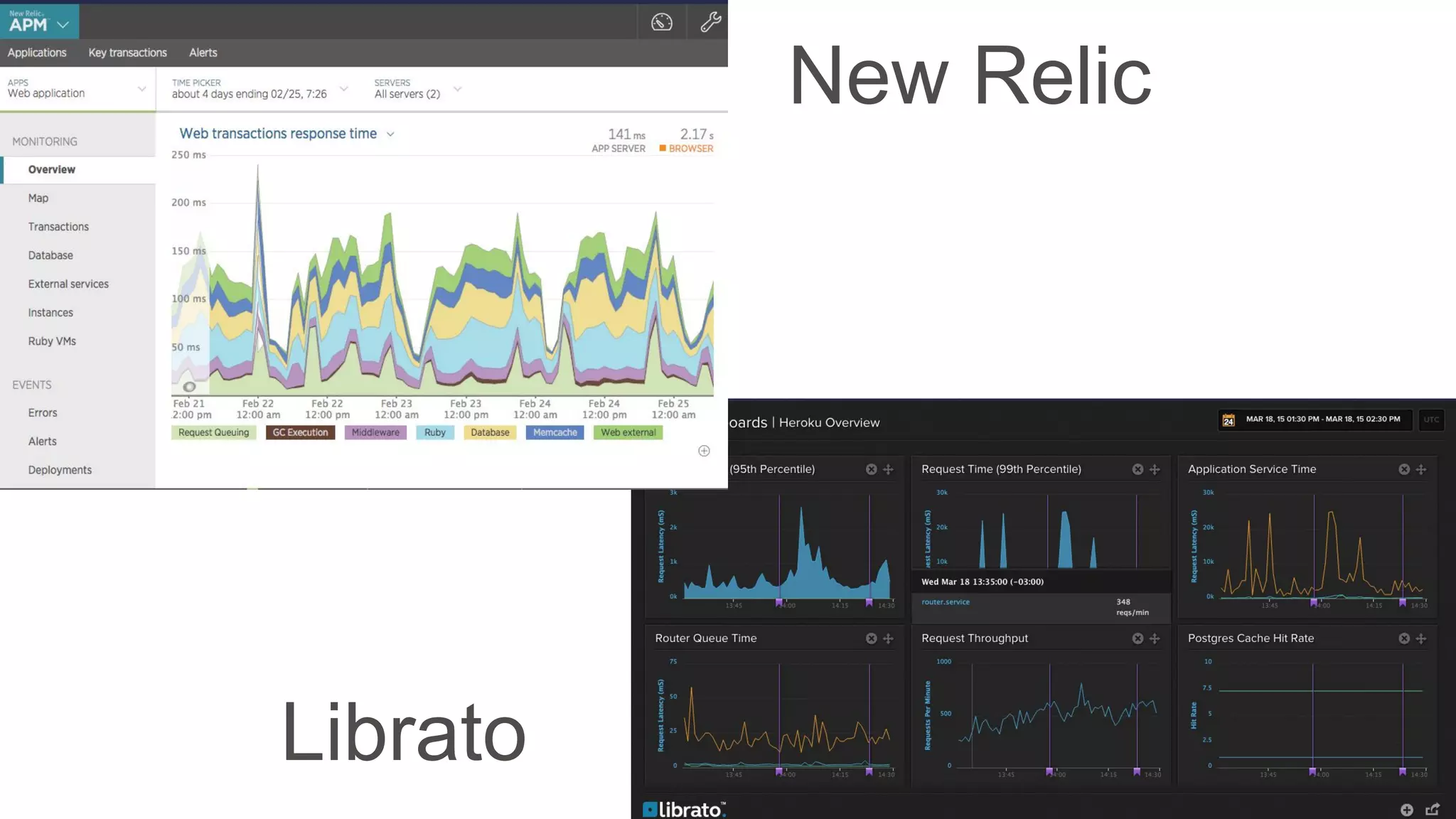
Task: Click the 2.17 s browser time value
Action: tap(697, 134)
